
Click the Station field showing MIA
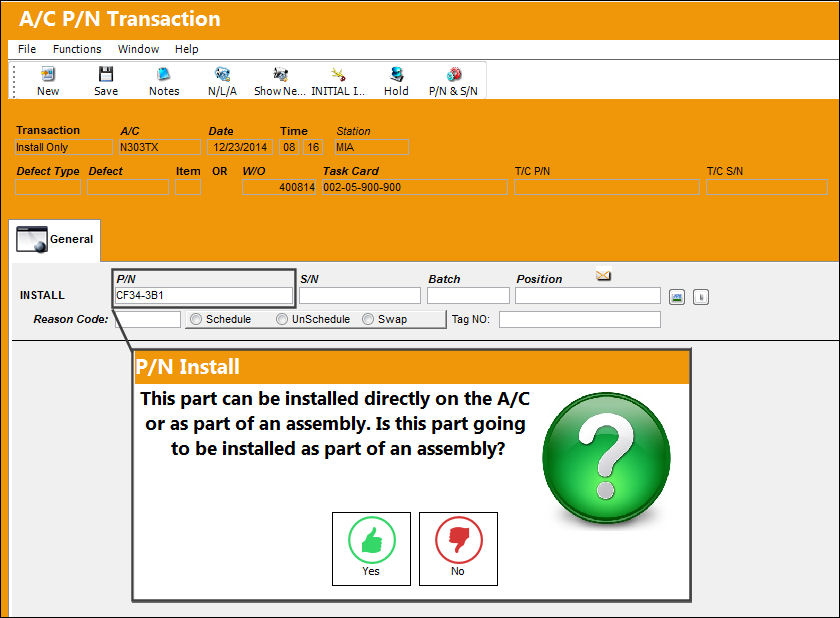(372, 147)
